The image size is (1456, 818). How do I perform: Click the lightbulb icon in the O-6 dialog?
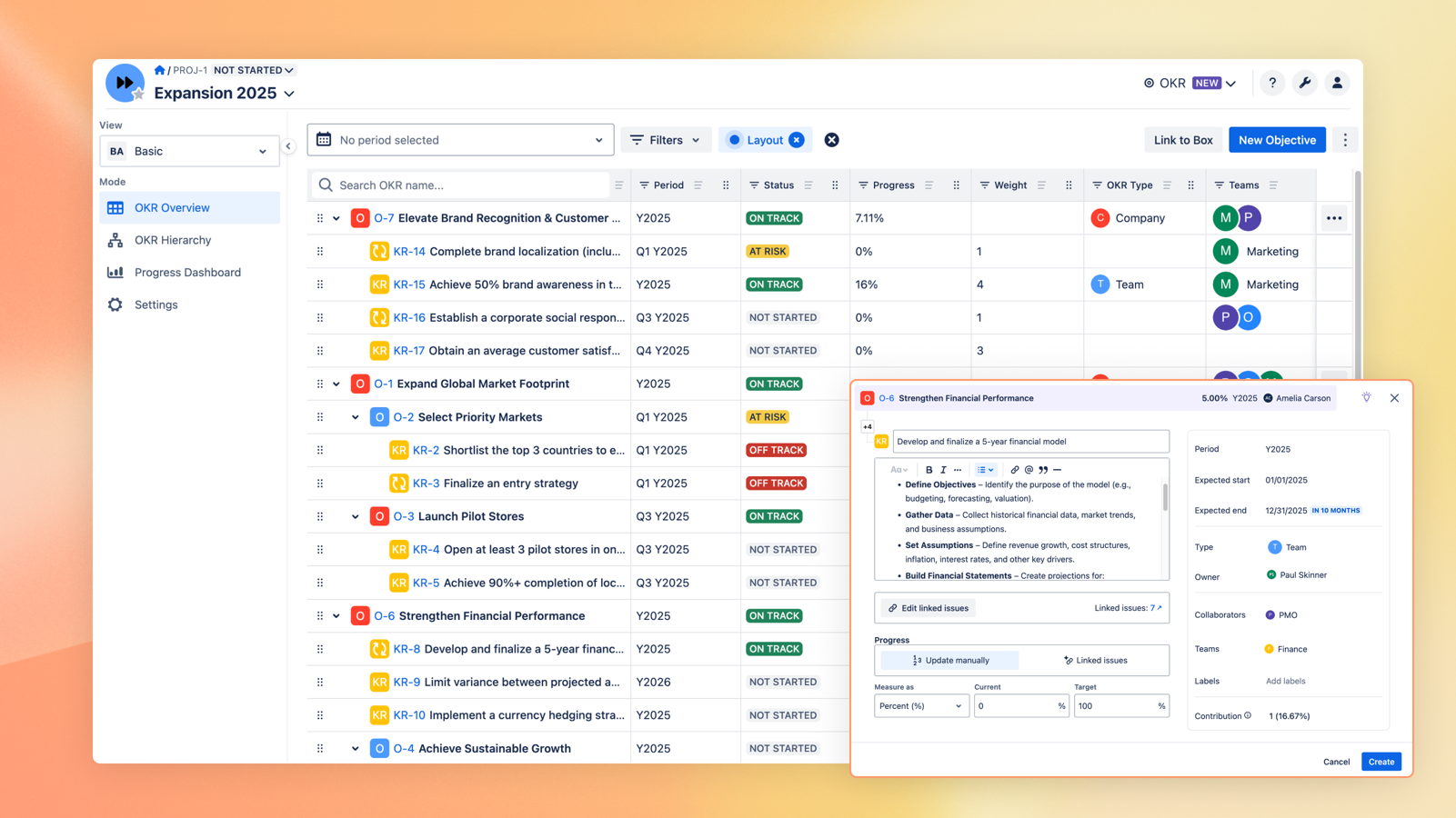coord(1366,397)
